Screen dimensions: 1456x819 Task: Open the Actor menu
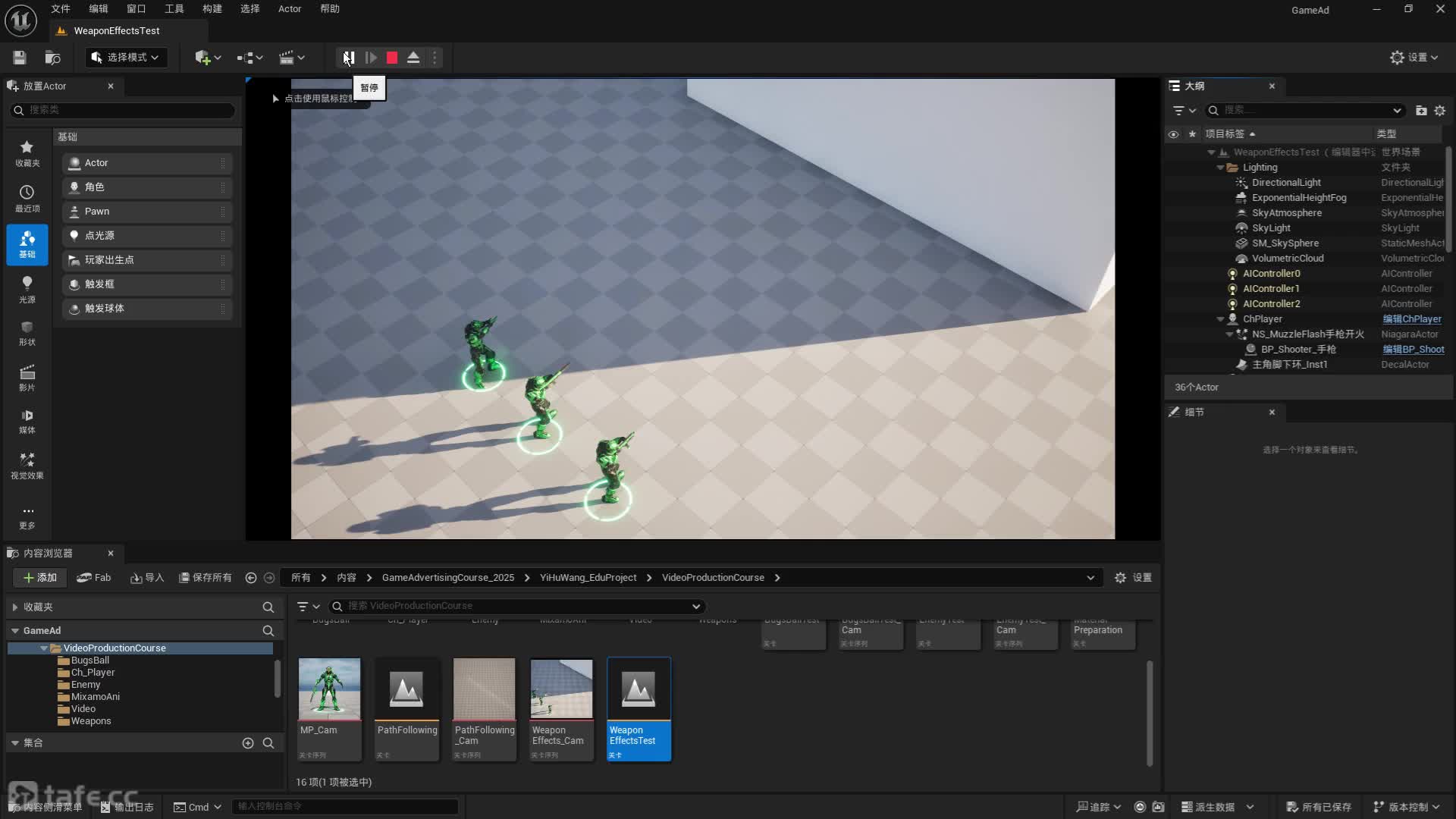290,9
